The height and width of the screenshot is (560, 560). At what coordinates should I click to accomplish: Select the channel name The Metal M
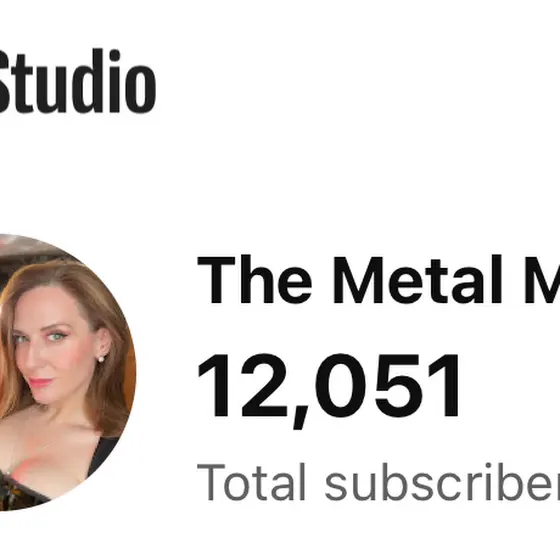[379, 280]
